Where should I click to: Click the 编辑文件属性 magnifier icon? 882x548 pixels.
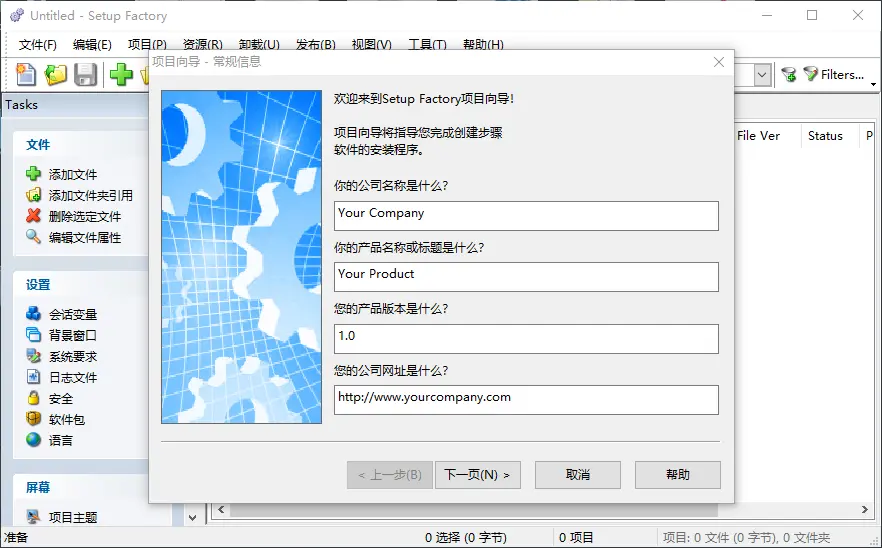point(33,237)
